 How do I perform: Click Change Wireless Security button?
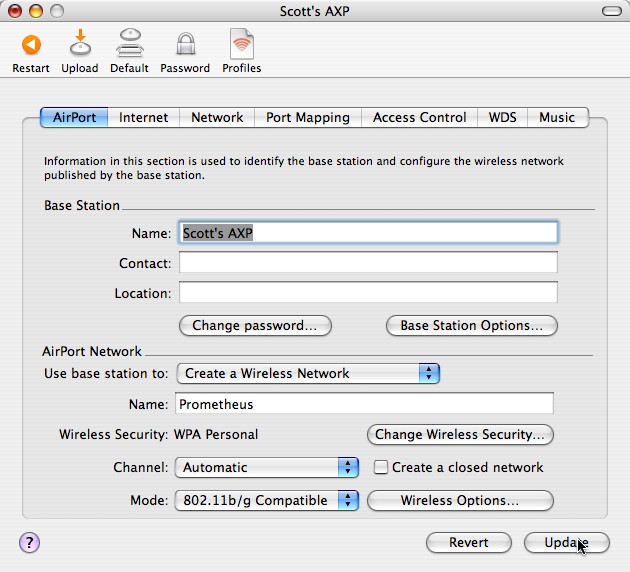[460, 435]
